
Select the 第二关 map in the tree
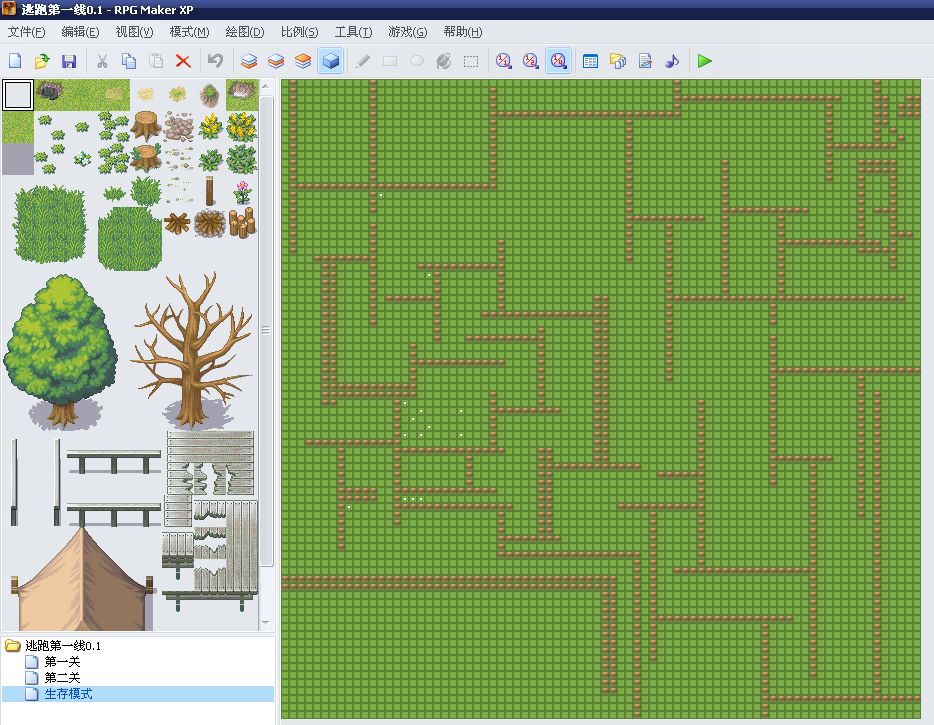[62, 678]
